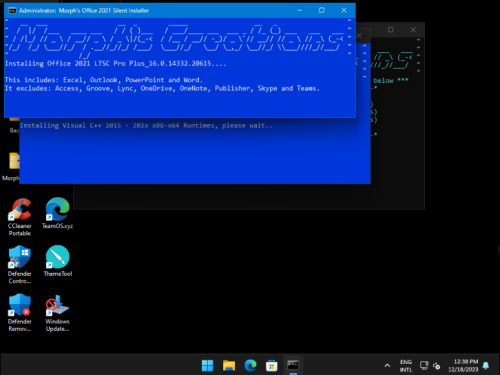Click the Office 2021 Silent Installer title bar
Viewport: 500px width, 375px height.
[x=180, y=10]
